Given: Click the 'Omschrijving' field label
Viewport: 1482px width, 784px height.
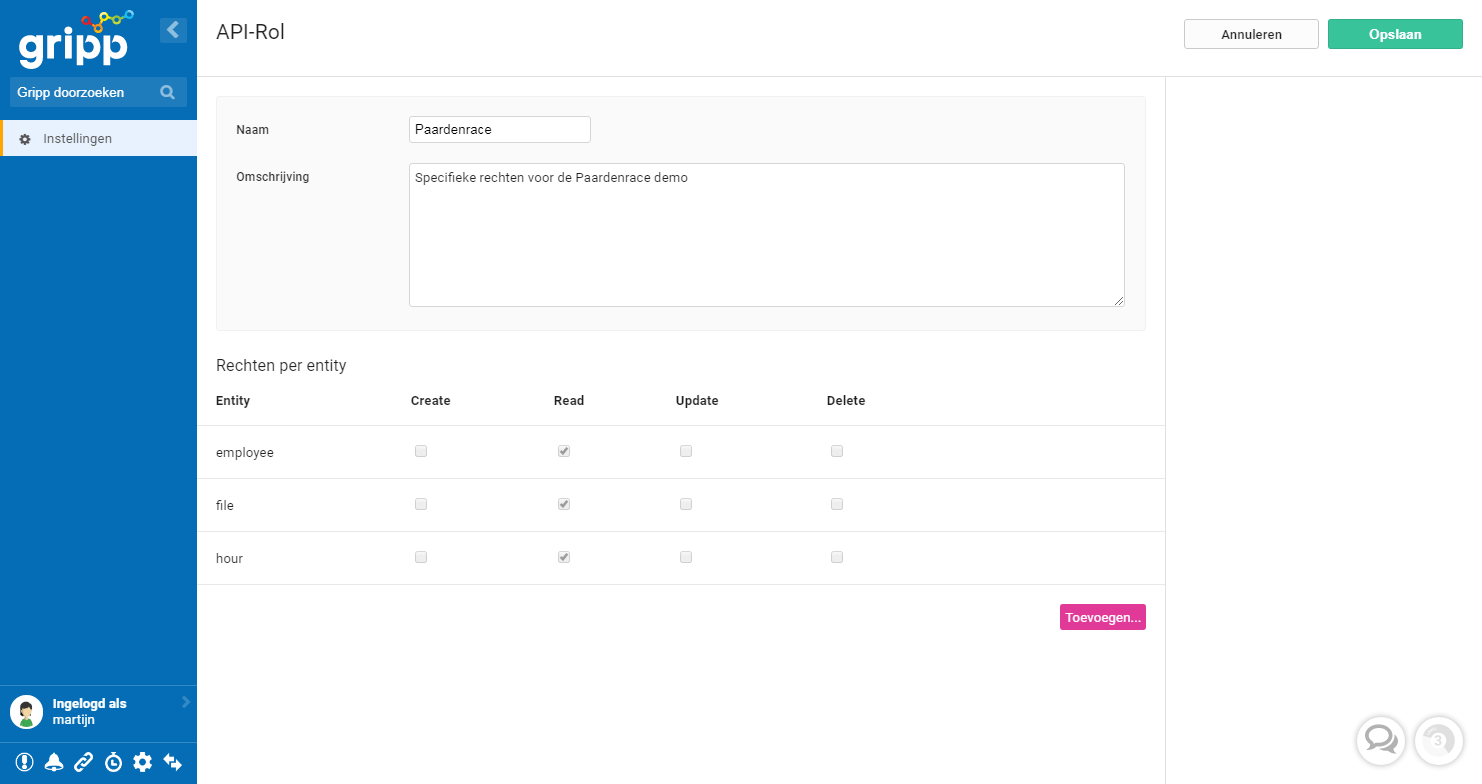Looking at the screenshot, I should pyautogui.click(x=273, y=176).
